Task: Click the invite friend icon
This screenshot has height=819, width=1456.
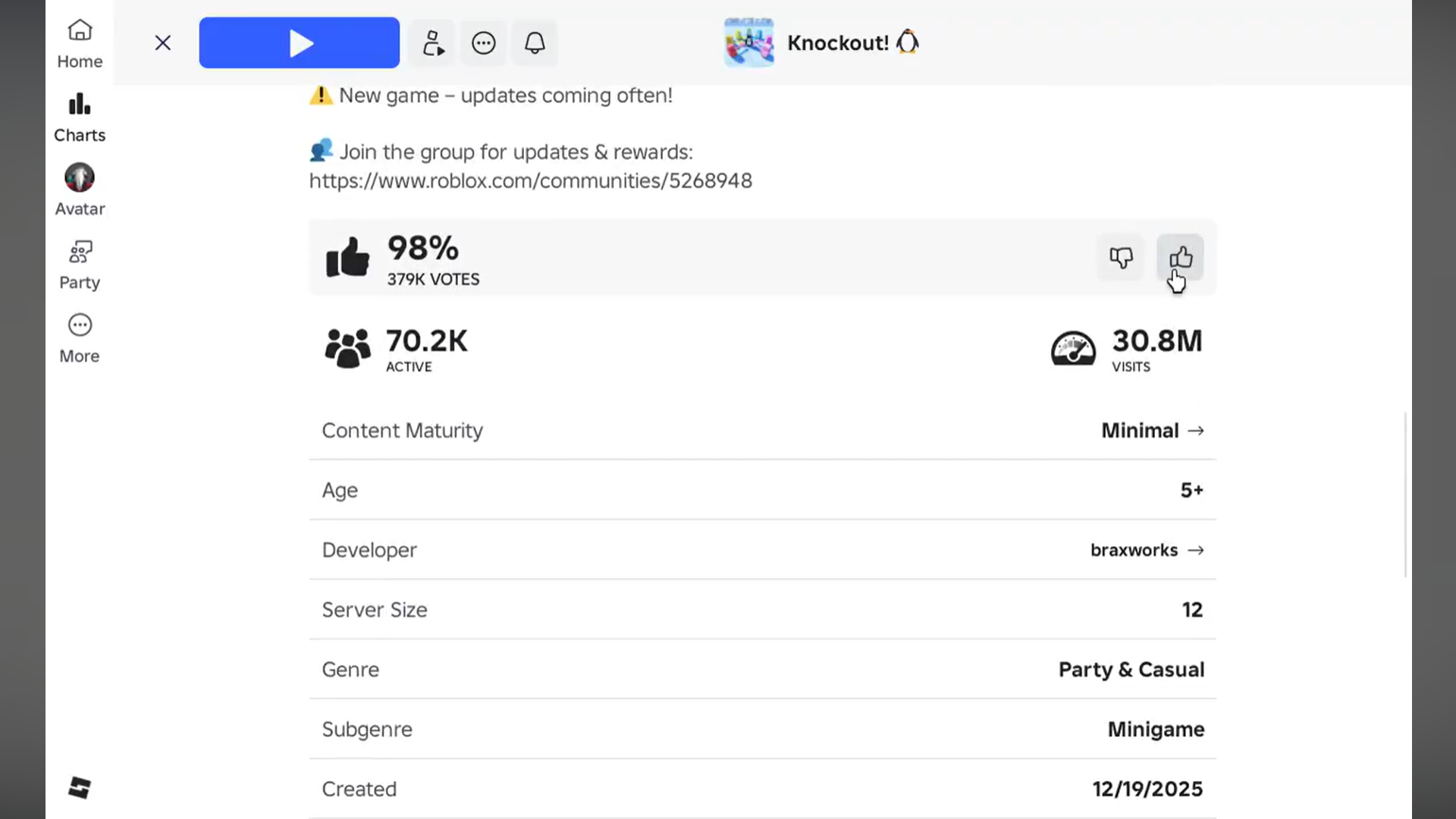Action: point(432,43)
